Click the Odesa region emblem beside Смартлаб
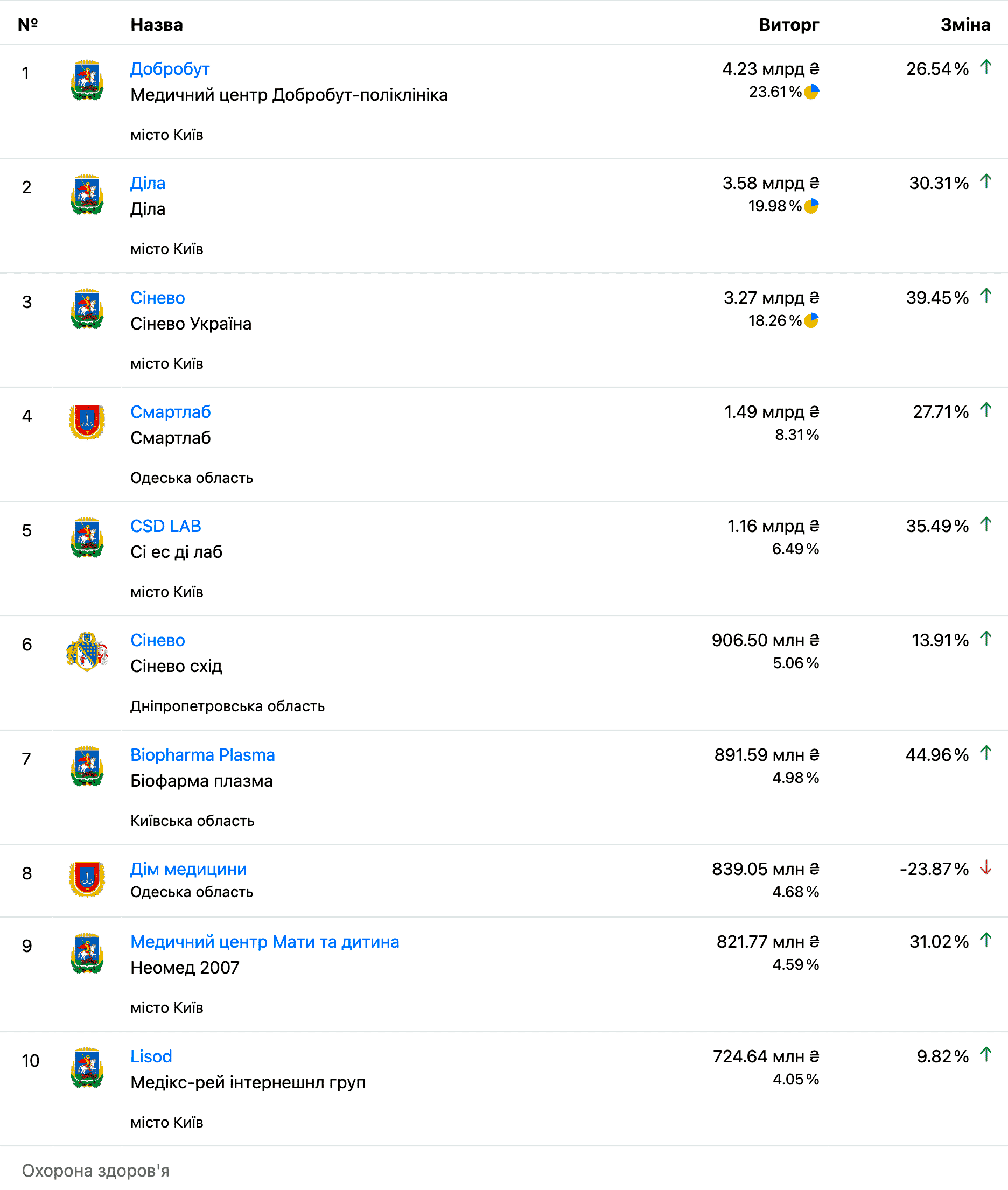Viewport: 1008px width, 1190px height. 87,422
